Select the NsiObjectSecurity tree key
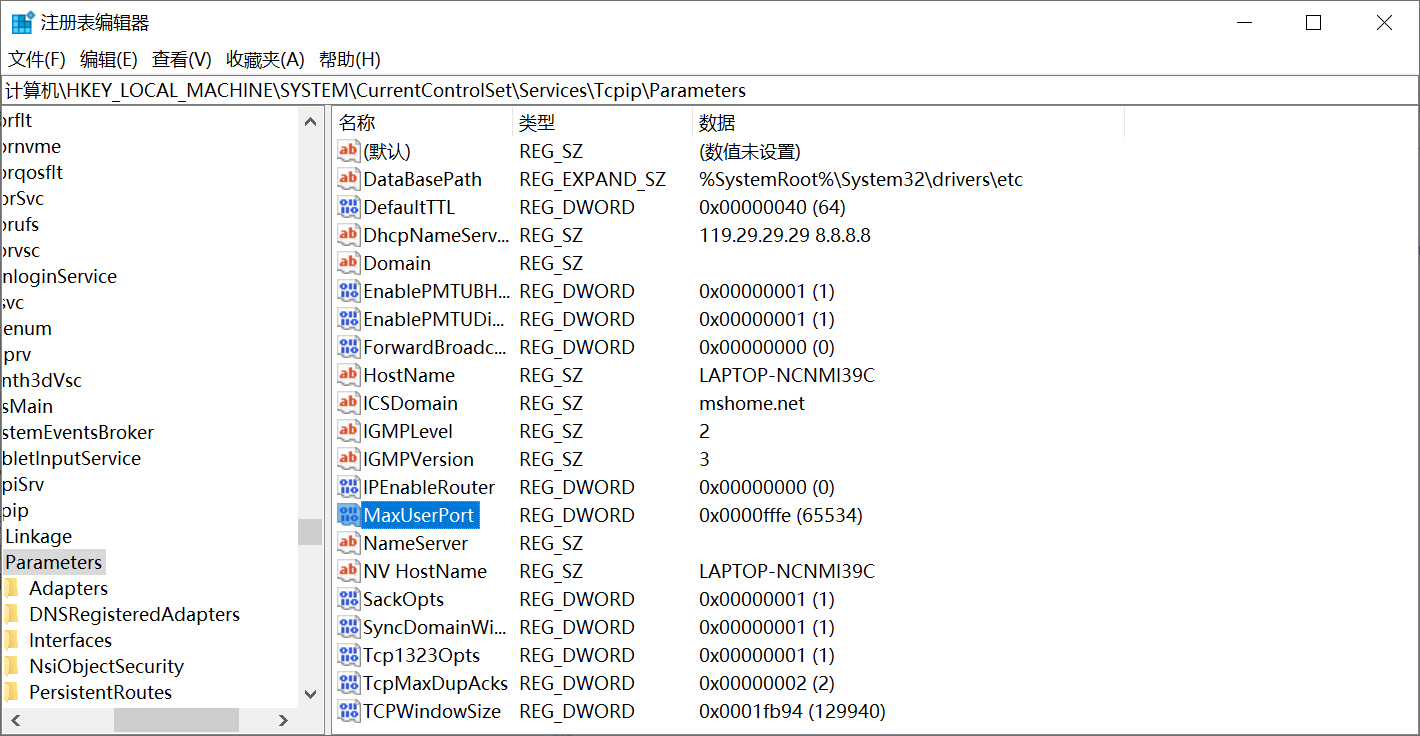 click(106, 666)
